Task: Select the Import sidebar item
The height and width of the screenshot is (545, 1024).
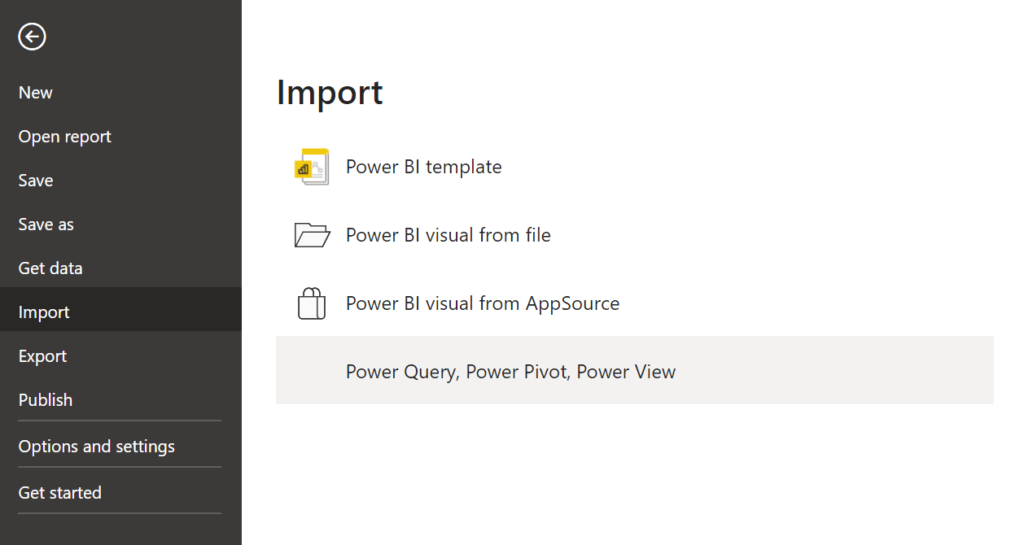Action: [44, 312]
